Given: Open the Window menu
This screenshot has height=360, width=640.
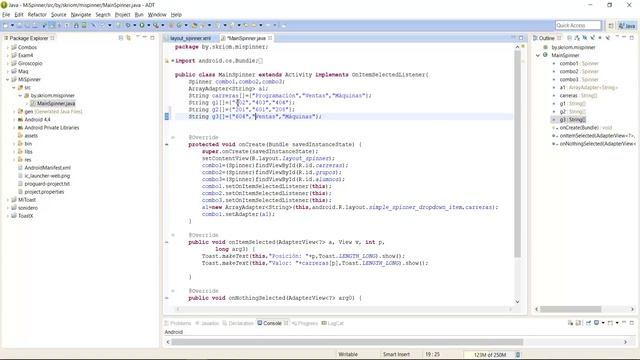Looking at the screenshot, I should click(157, 15).
